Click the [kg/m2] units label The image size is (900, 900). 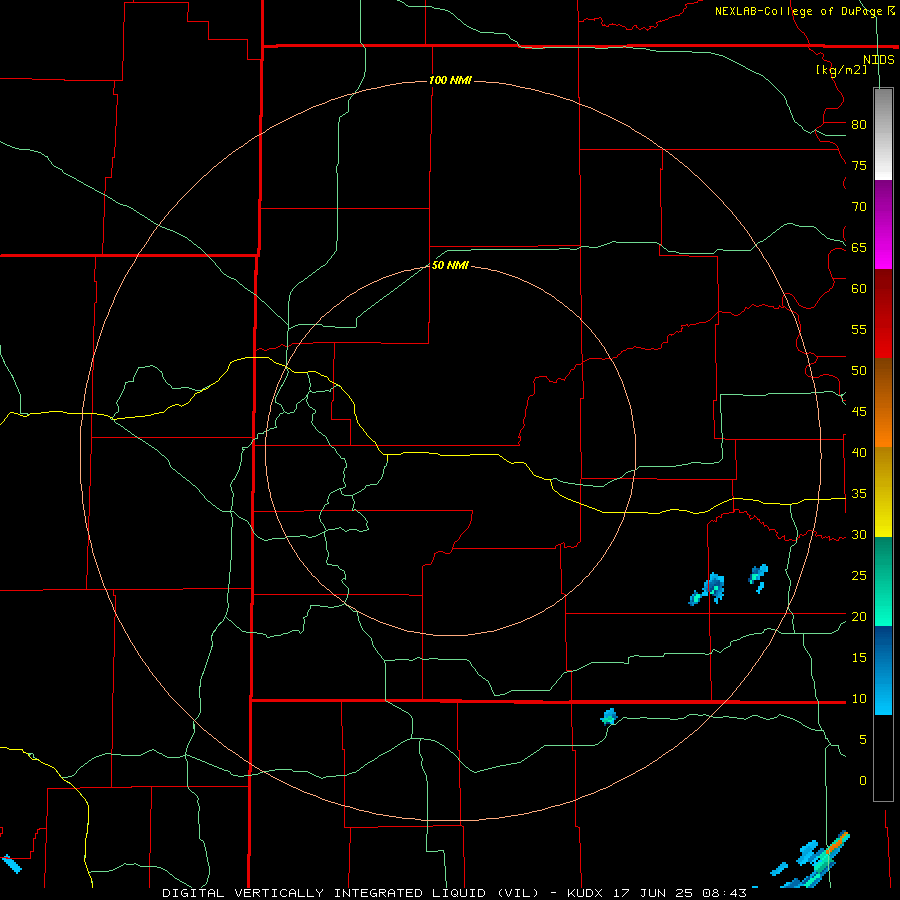tap(841, 70)
